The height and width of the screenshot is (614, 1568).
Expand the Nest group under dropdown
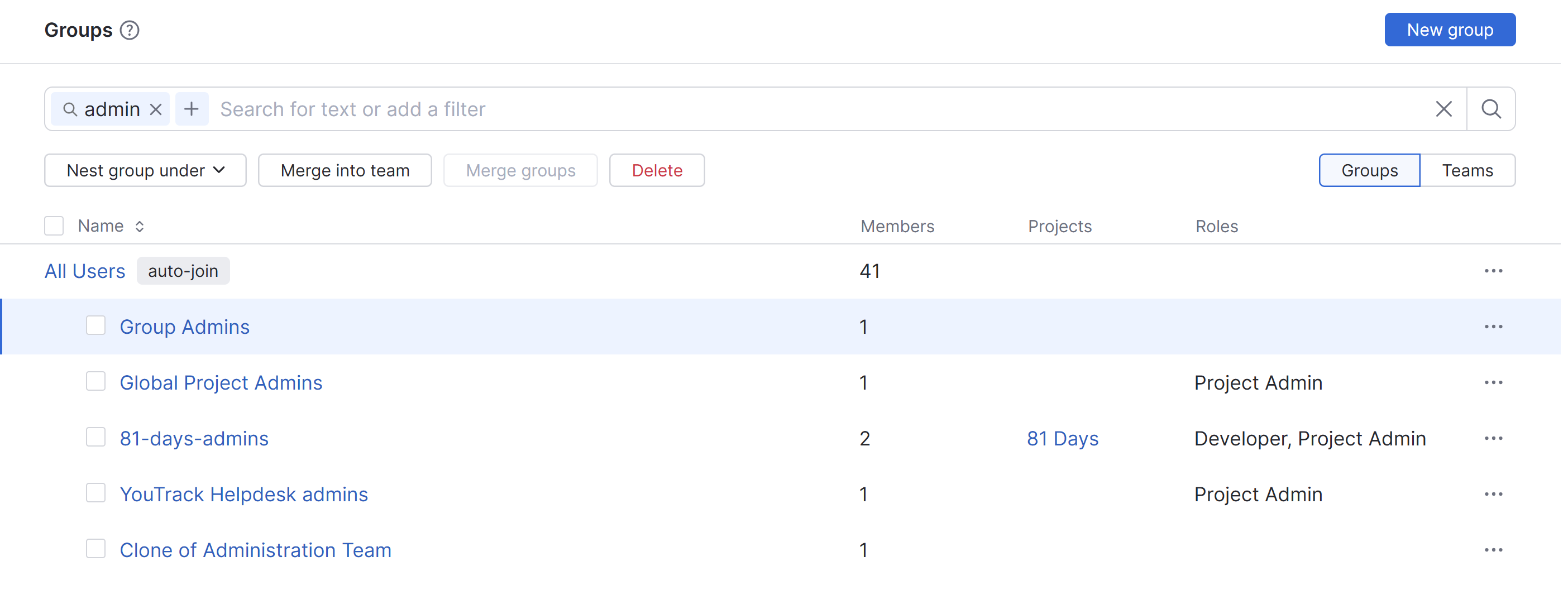145,170
